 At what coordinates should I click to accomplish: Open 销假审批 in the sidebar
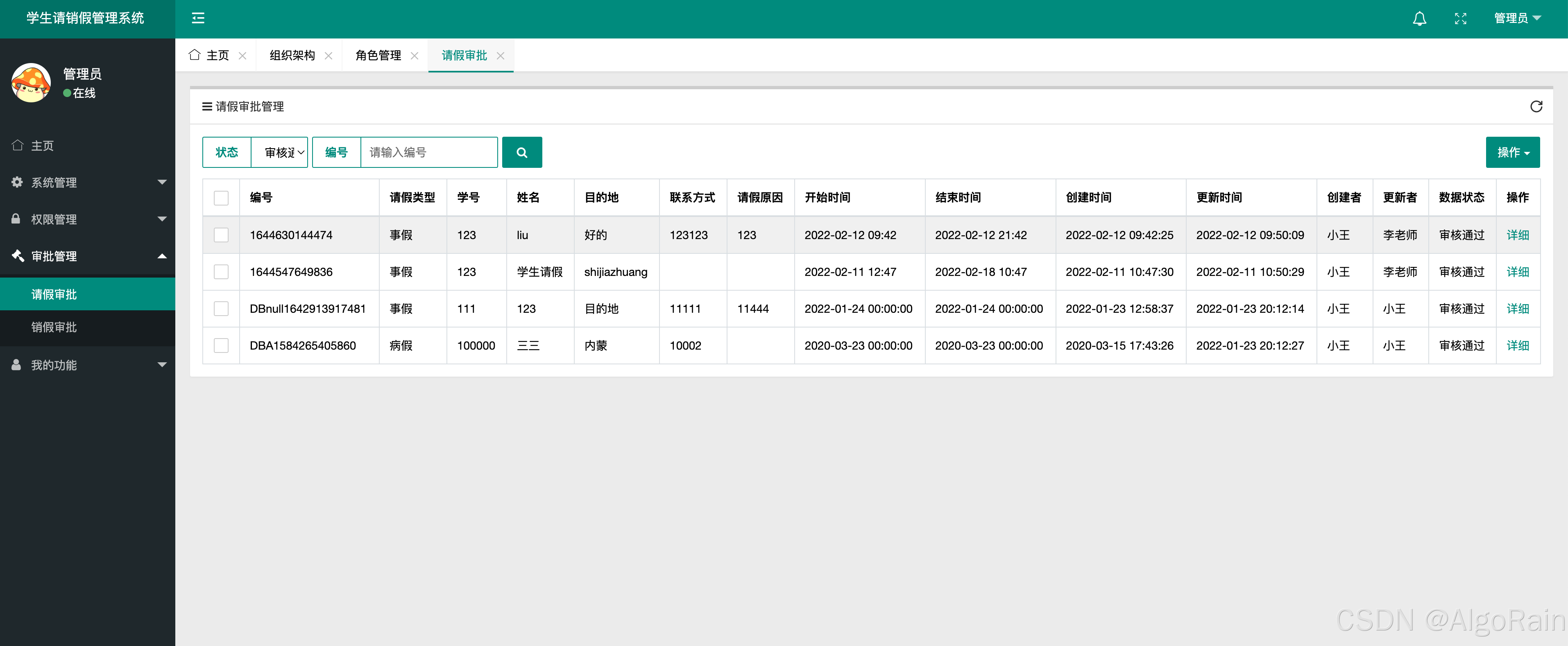point(54,327)
